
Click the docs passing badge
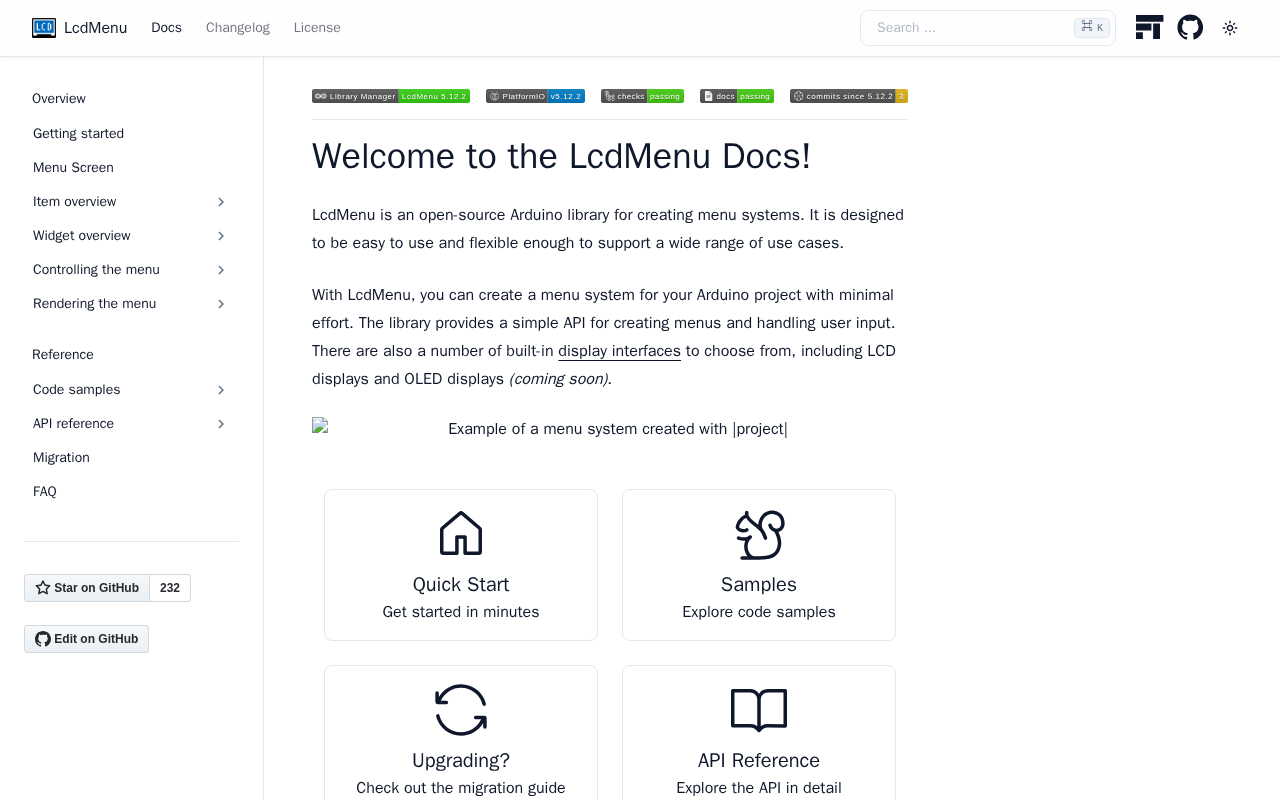click(x=737, y=96)
